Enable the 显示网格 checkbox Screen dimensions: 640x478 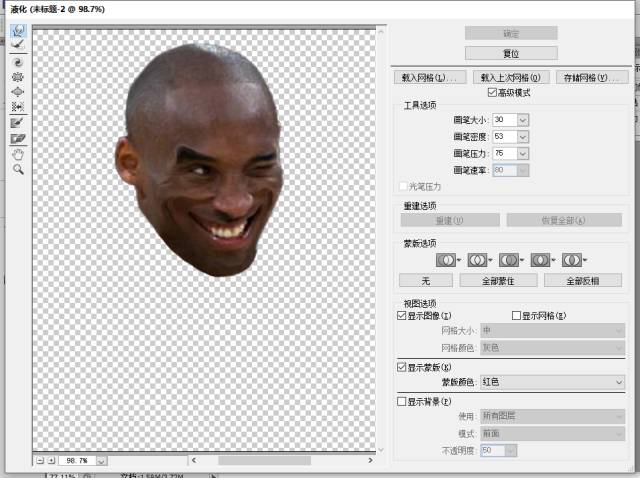point(516,316)
